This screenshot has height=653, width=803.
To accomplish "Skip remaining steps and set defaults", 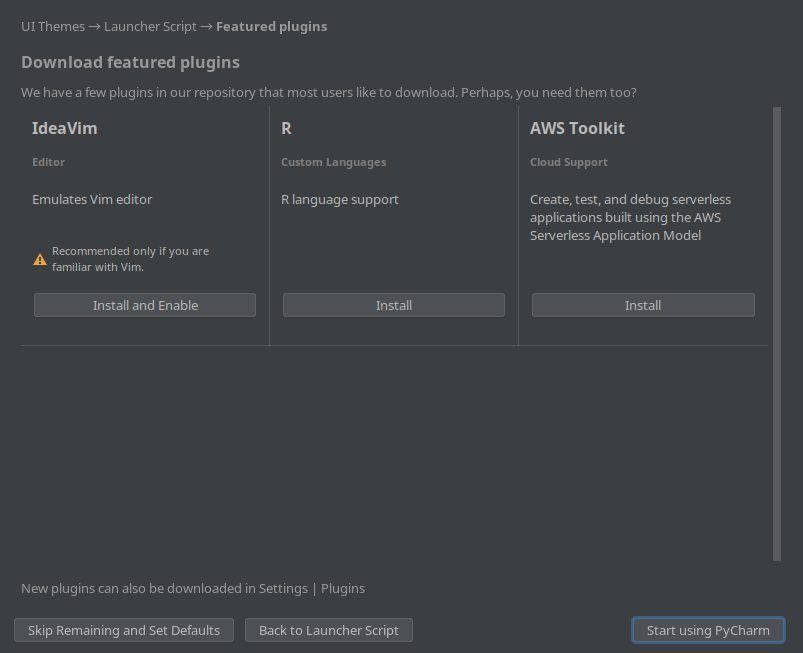I will point(124,630).
